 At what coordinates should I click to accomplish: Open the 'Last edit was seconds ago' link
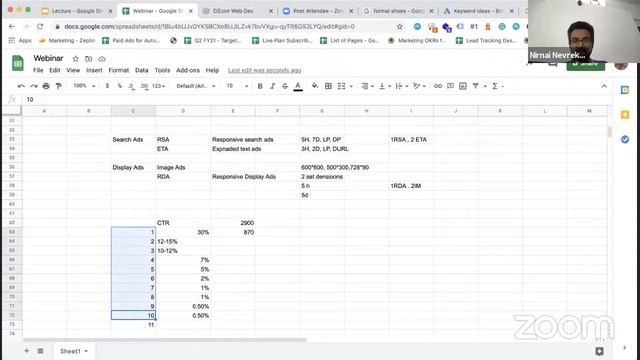264,70
